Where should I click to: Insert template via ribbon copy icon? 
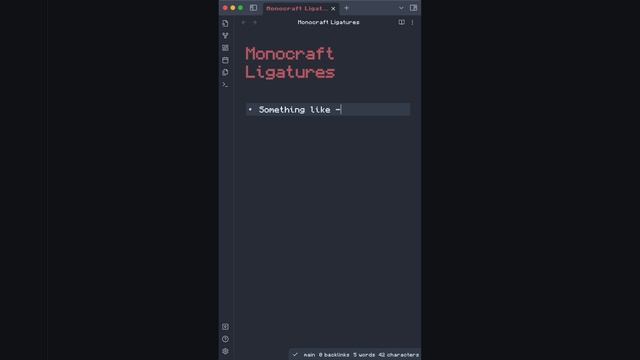(x=225, y=72)
